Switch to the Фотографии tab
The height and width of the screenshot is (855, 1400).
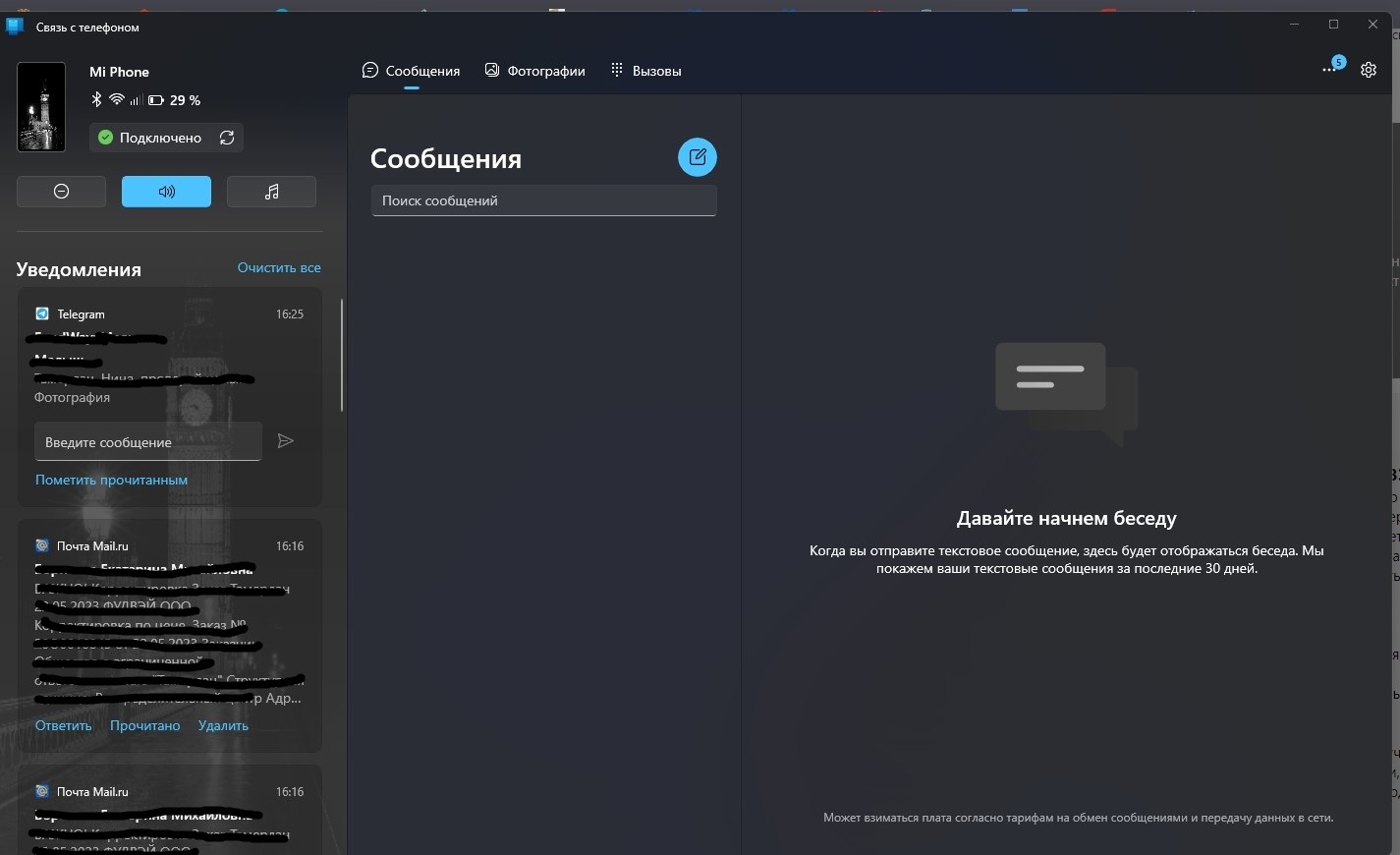coord(534,71)
